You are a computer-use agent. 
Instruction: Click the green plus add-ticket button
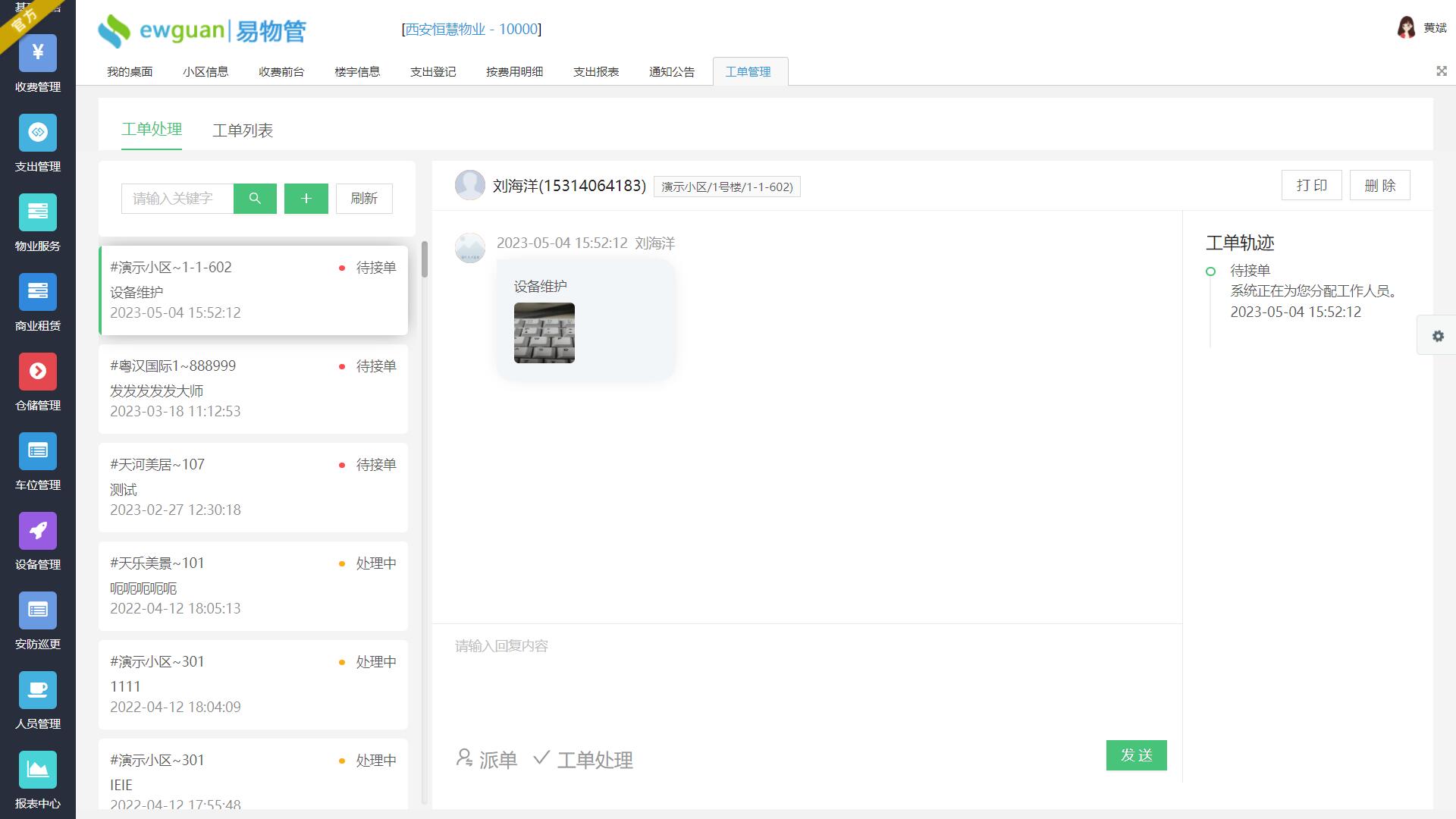(x=306, y=199)
